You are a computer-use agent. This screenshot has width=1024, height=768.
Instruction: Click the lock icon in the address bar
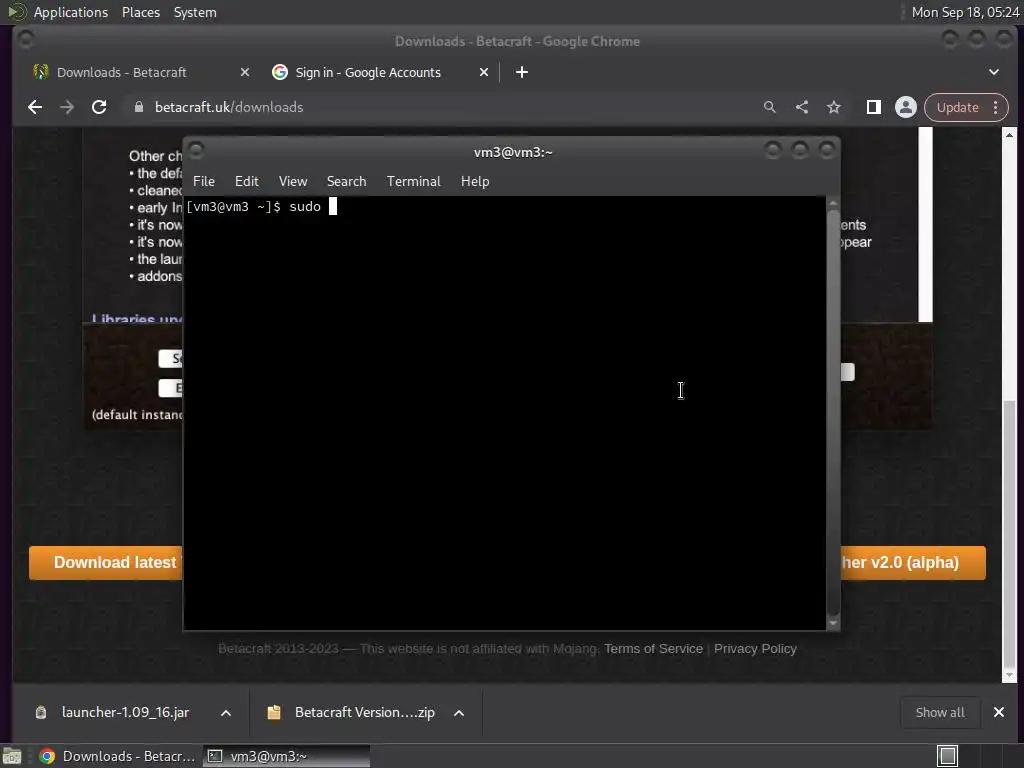point(138,107)
